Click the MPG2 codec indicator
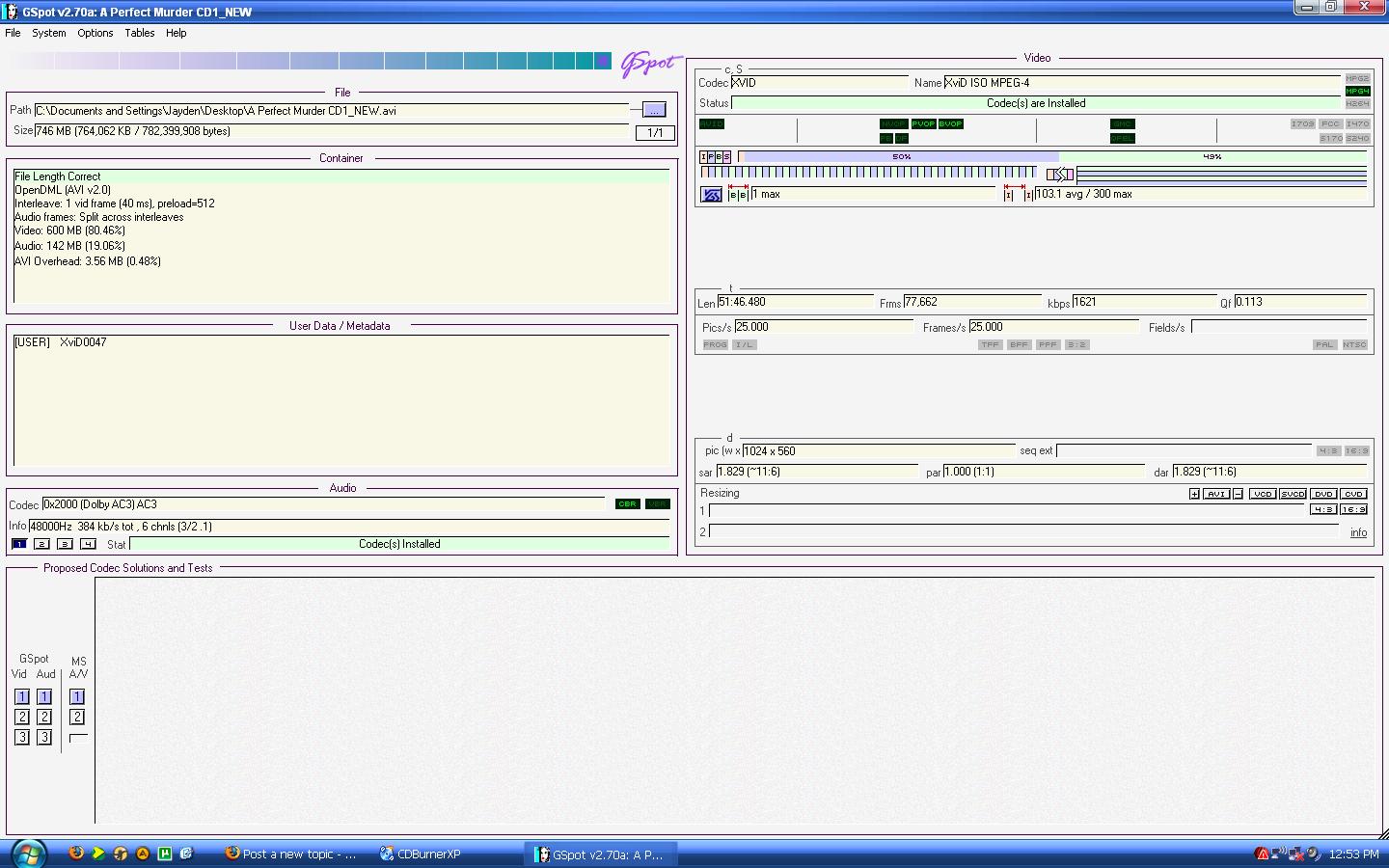The width and height of the screenshot is (1389, 868). click(1357, 78)
